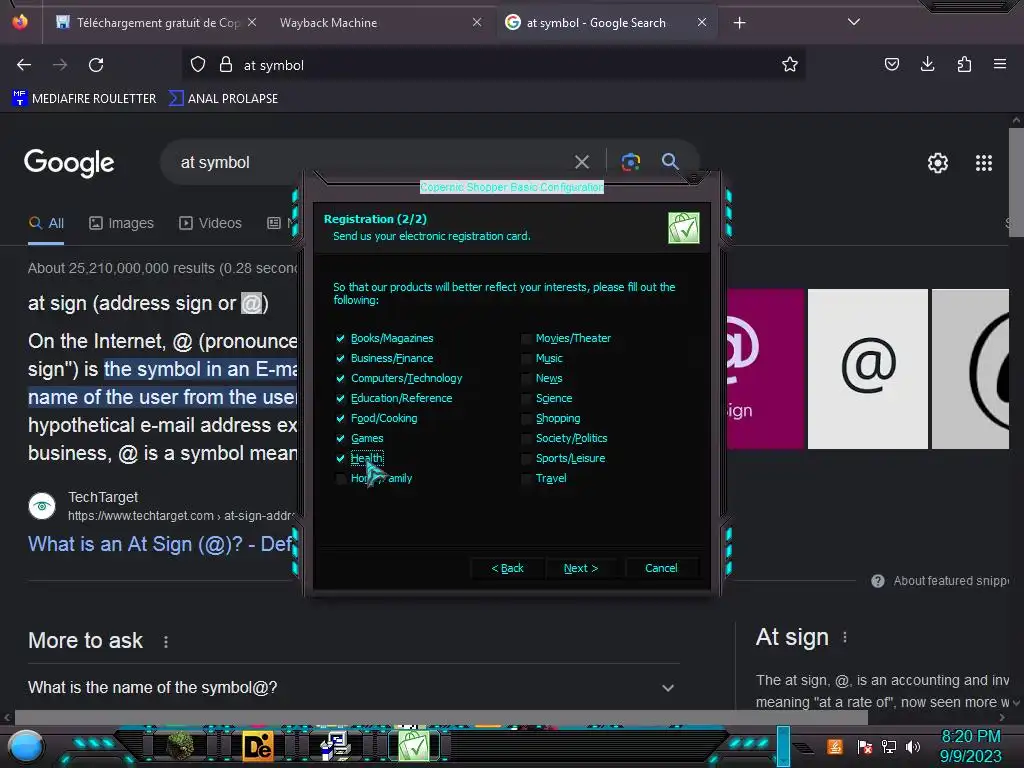Viewport: 1024px width, 768px height.
Task: Click the site security padlock icon
Action: pos(226,65)
